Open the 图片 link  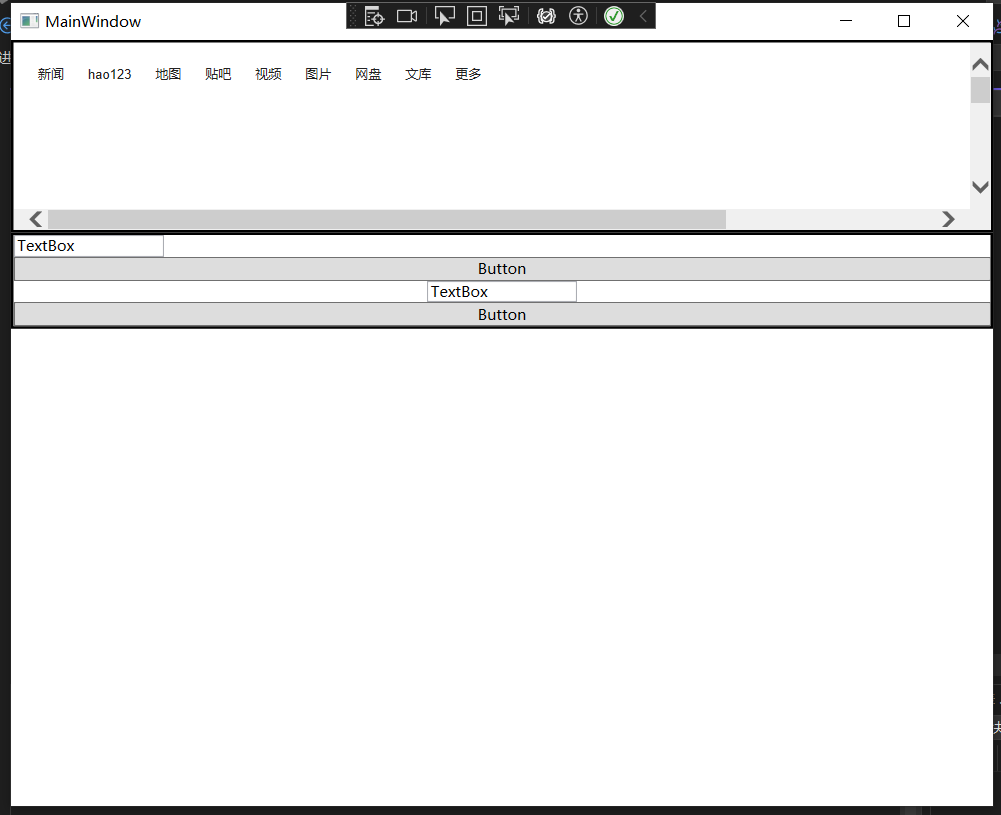[x=318, y=74]
